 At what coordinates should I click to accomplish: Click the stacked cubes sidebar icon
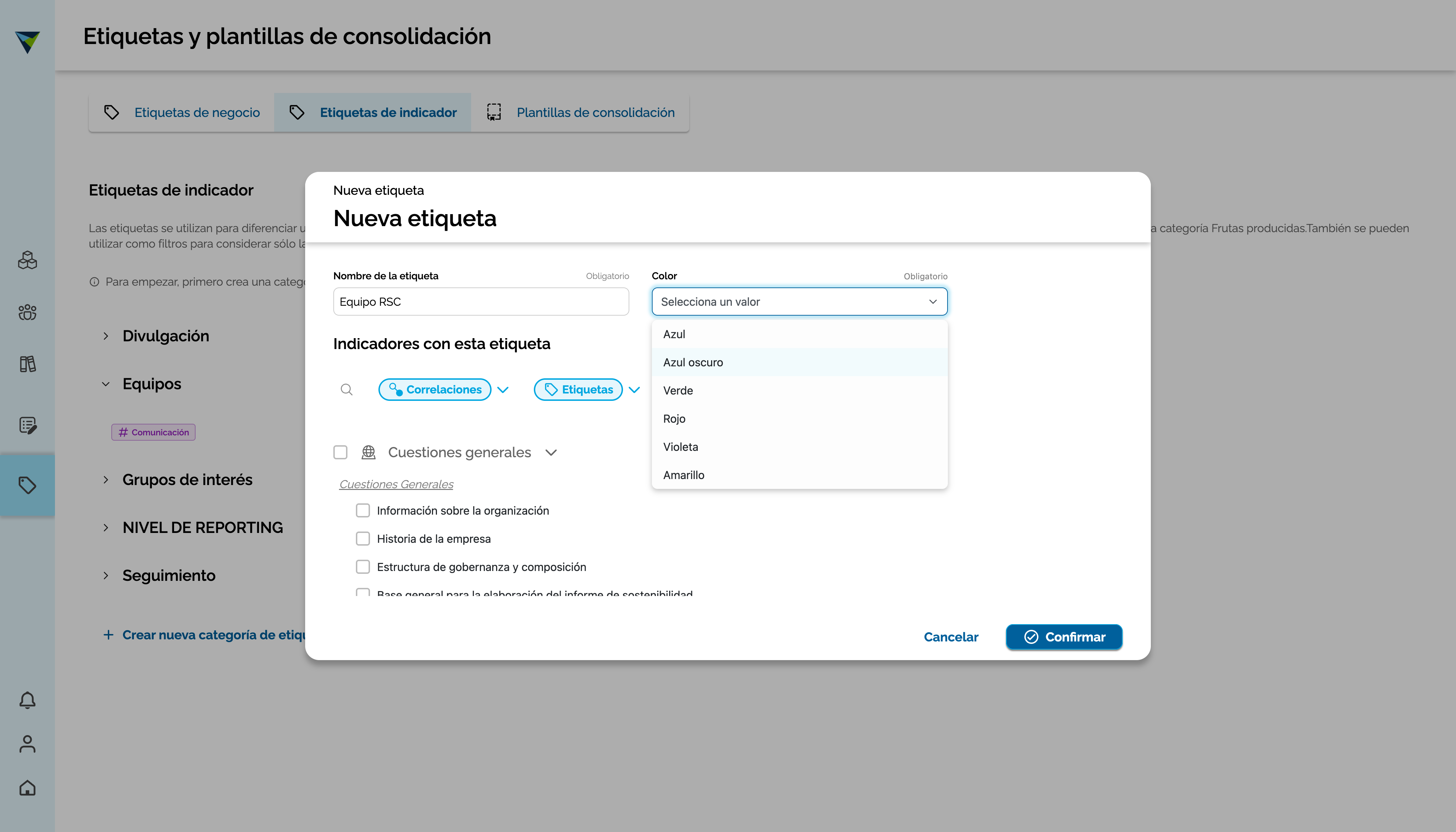point(27,261)
